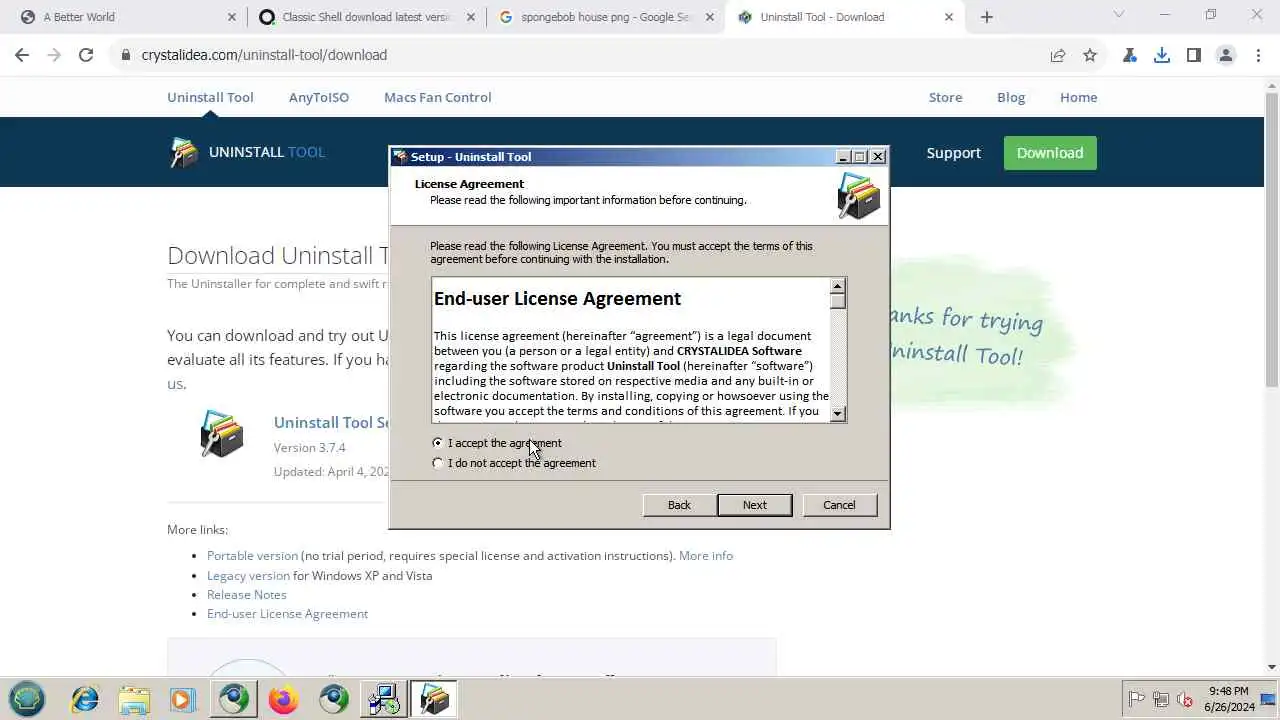The height and width of the screenshot is (720, 1280).
Task: Click the green Download button on webpage
Action: (1050, 153)
